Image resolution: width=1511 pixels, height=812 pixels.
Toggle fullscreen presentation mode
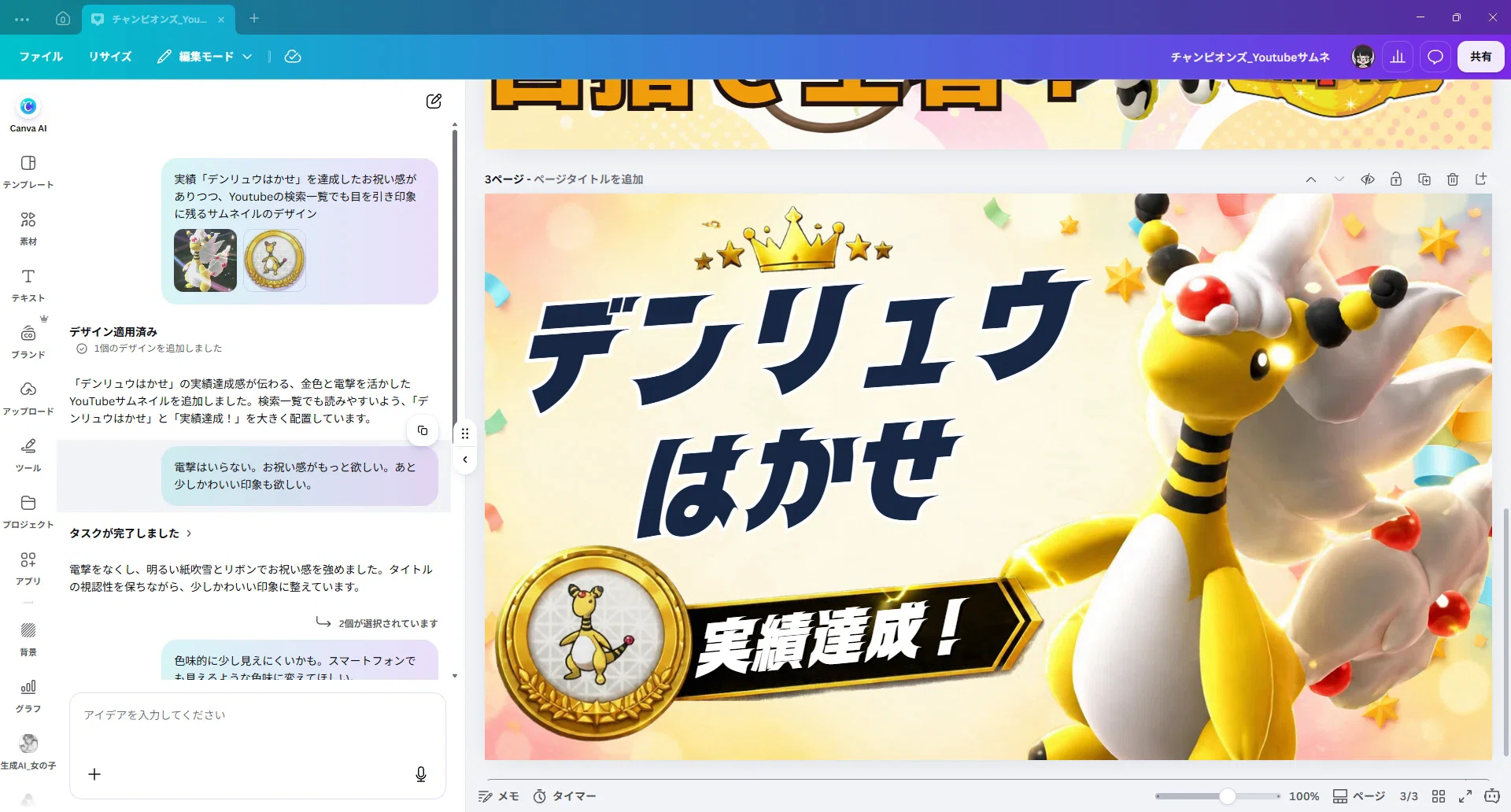click(x=1465, y=796)
